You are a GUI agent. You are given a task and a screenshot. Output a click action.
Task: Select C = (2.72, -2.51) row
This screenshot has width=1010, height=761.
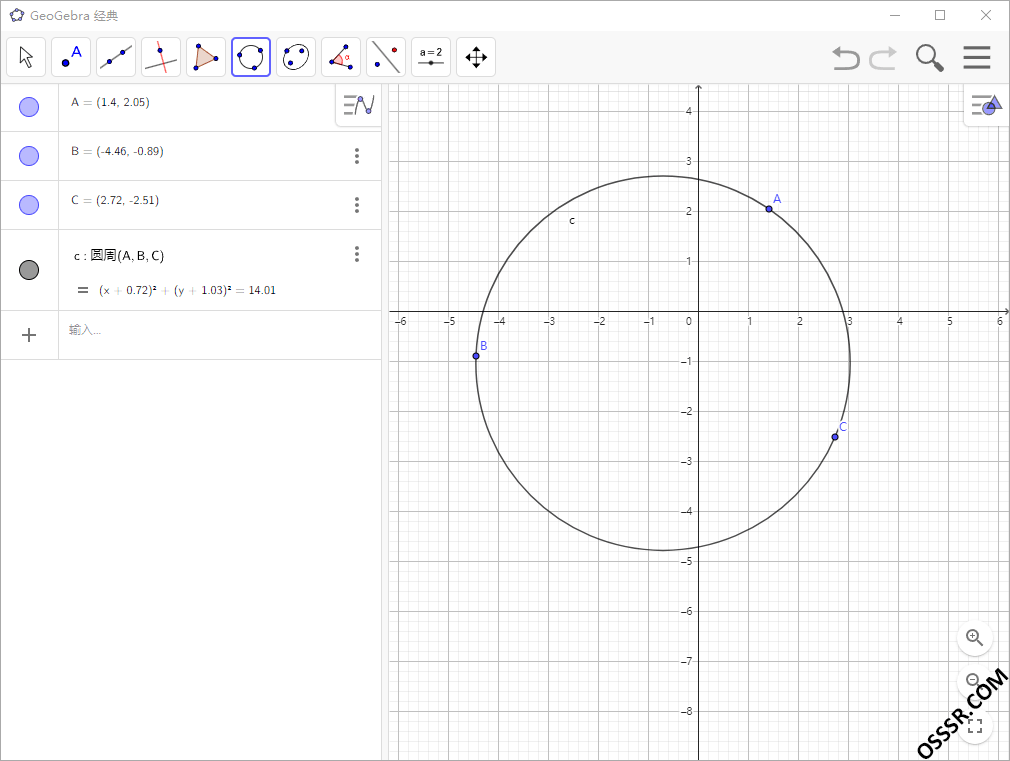[191, 206]
